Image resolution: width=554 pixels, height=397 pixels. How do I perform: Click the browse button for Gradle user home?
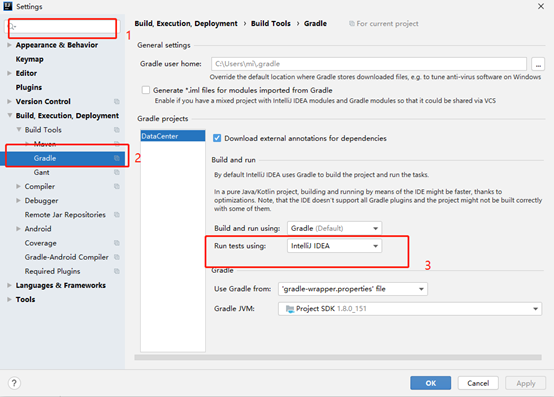point(538,64)
